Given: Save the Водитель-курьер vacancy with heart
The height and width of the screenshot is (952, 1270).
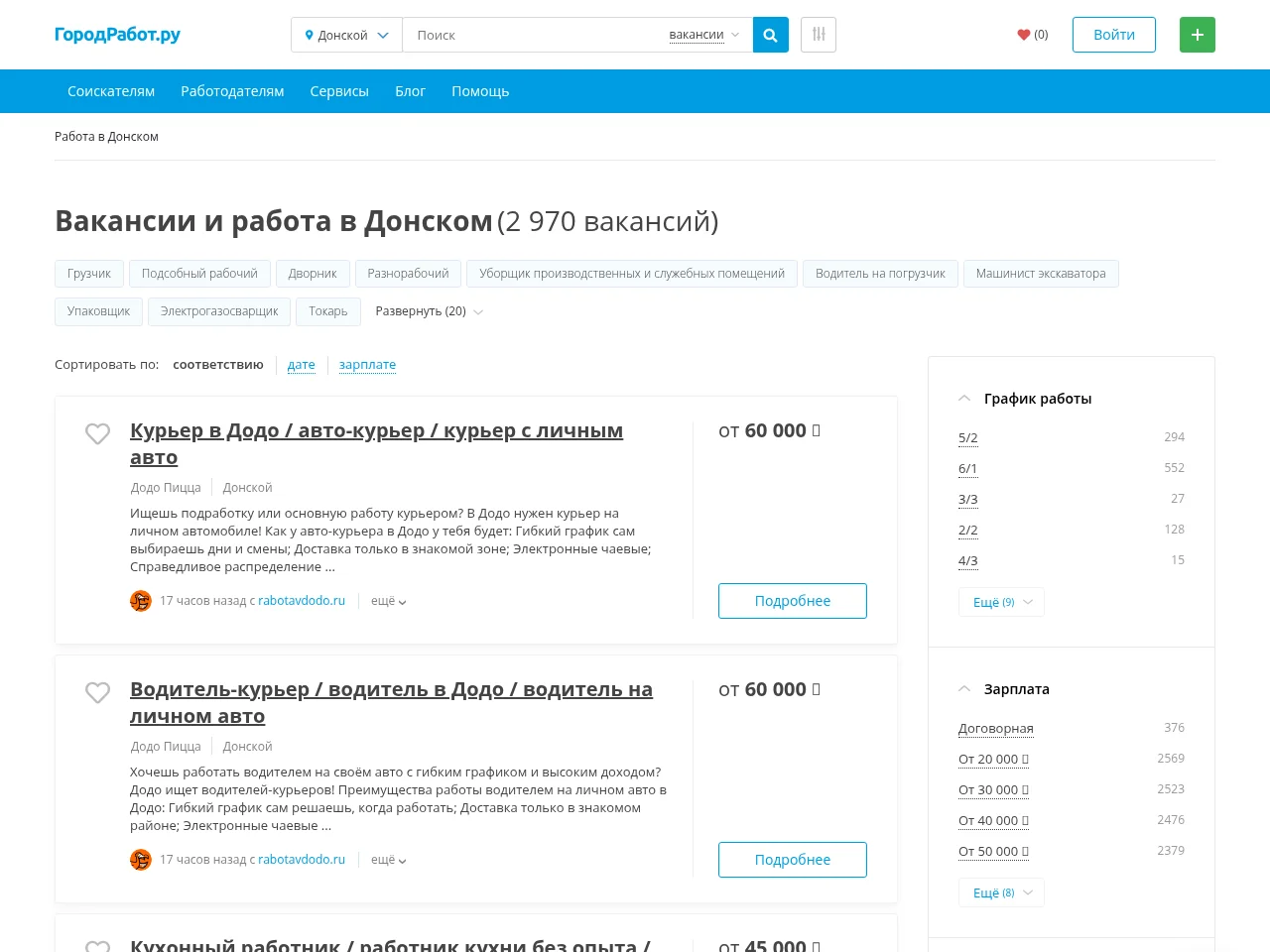Looking at the screenshot, I should click(x=97, y=692).
